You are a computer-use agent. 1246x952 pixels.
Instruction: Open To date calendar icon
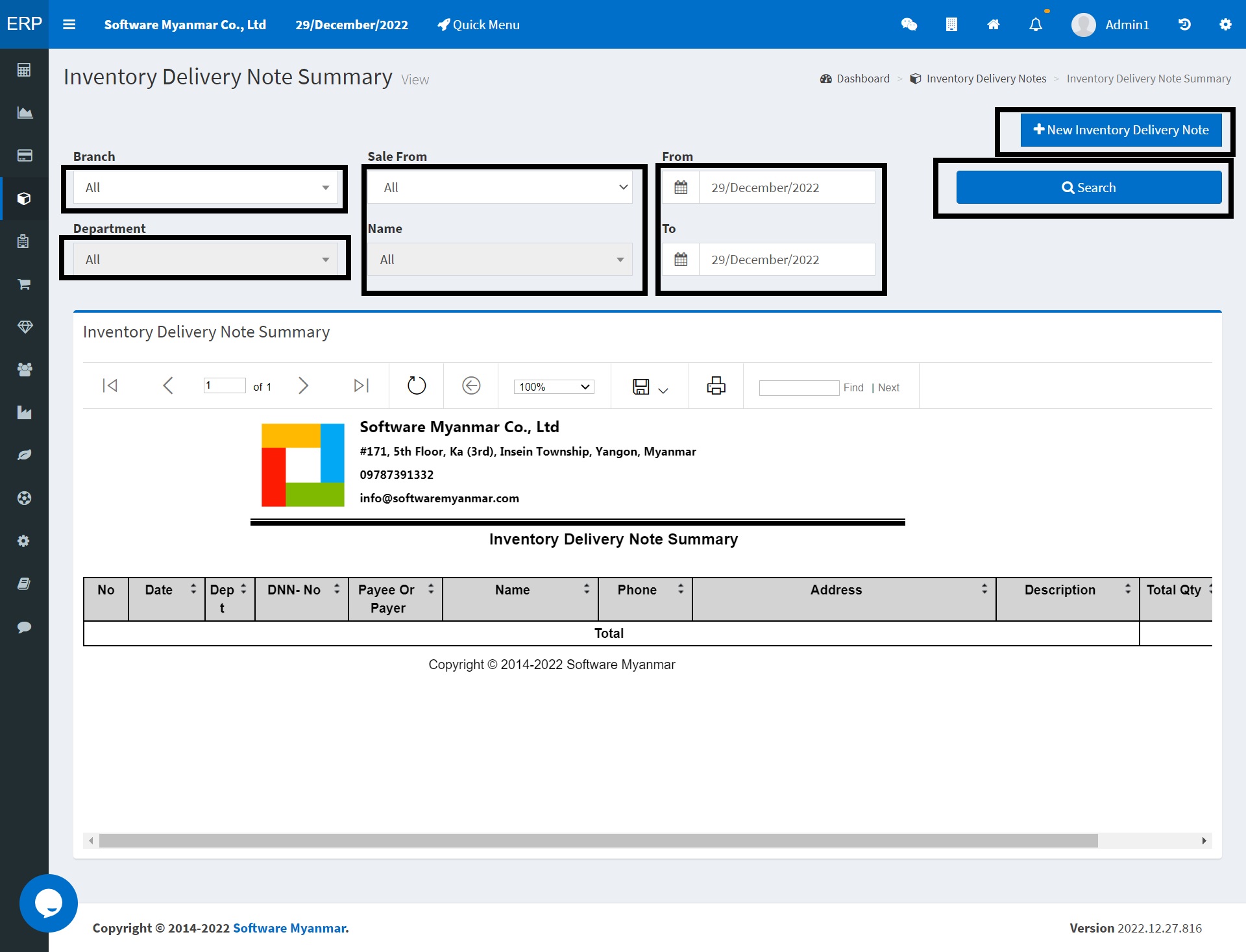(x=681, y=260)
